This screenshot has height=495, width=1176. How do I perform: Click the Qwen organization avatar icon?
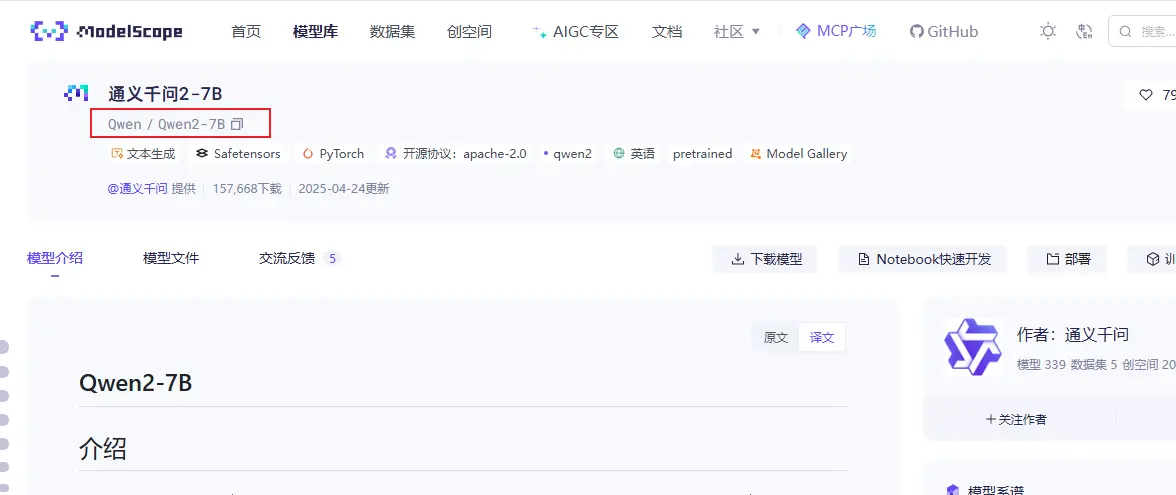click(x=76, y=94)
